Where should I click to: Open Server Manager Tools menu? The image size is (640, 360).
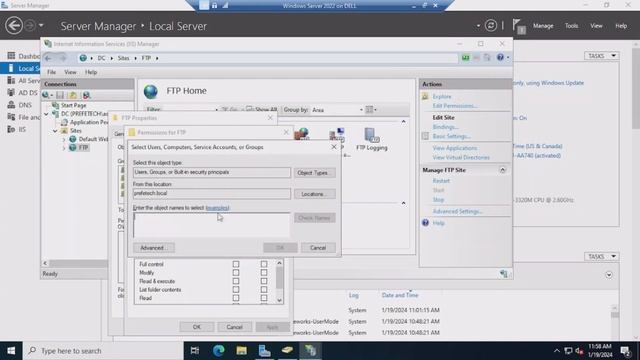coord(571,26)
